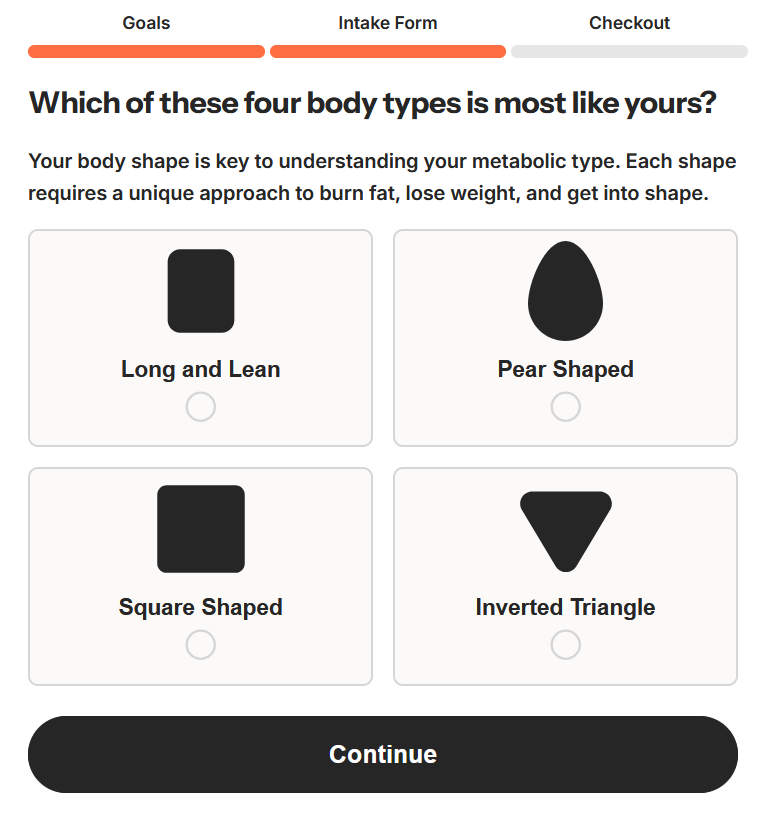The image size is (766, 821).
Task: Click the Intake Form orange progress bar
Action: (388, 52)
